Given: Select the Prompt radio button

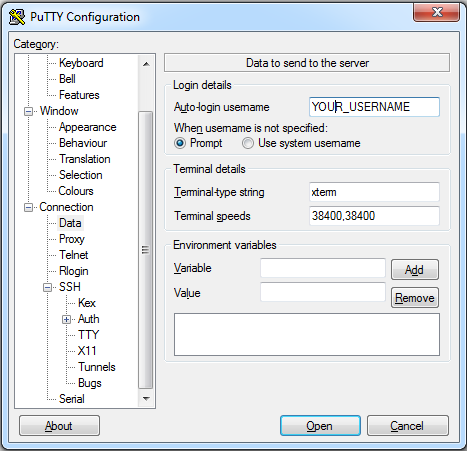Looking at the screenshot, I should (x=180, y=143).
